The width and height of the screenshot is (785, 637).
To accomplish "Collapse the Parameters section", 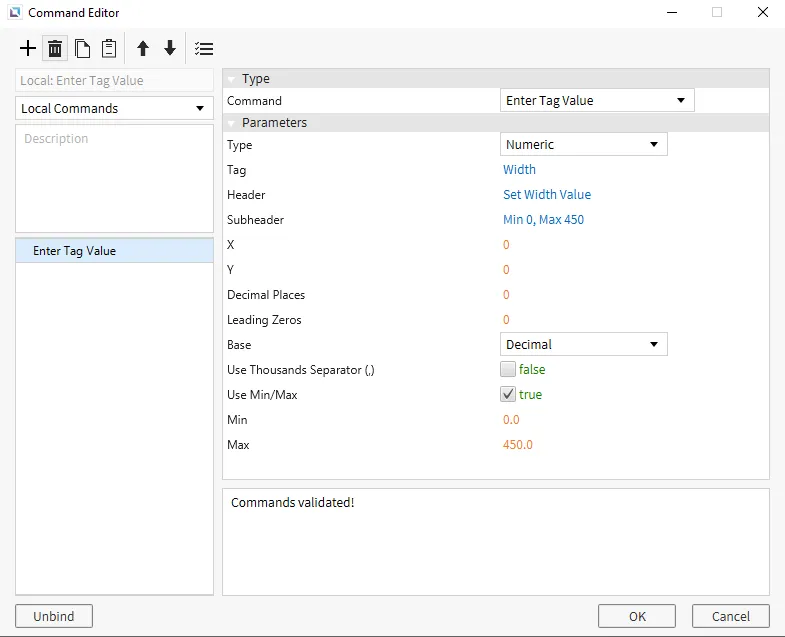I will coord(231,123).
